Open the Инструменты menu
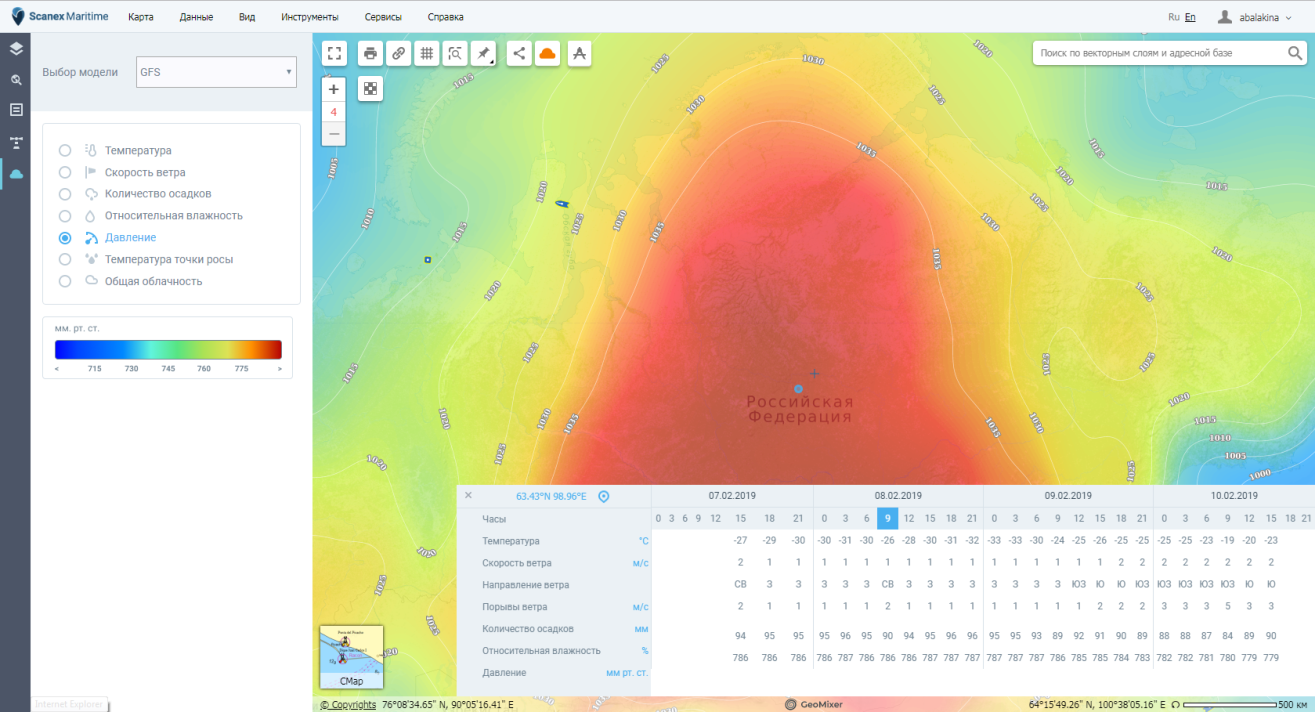This screenshot has height=712, width=1315. click(x=310, y=17)
